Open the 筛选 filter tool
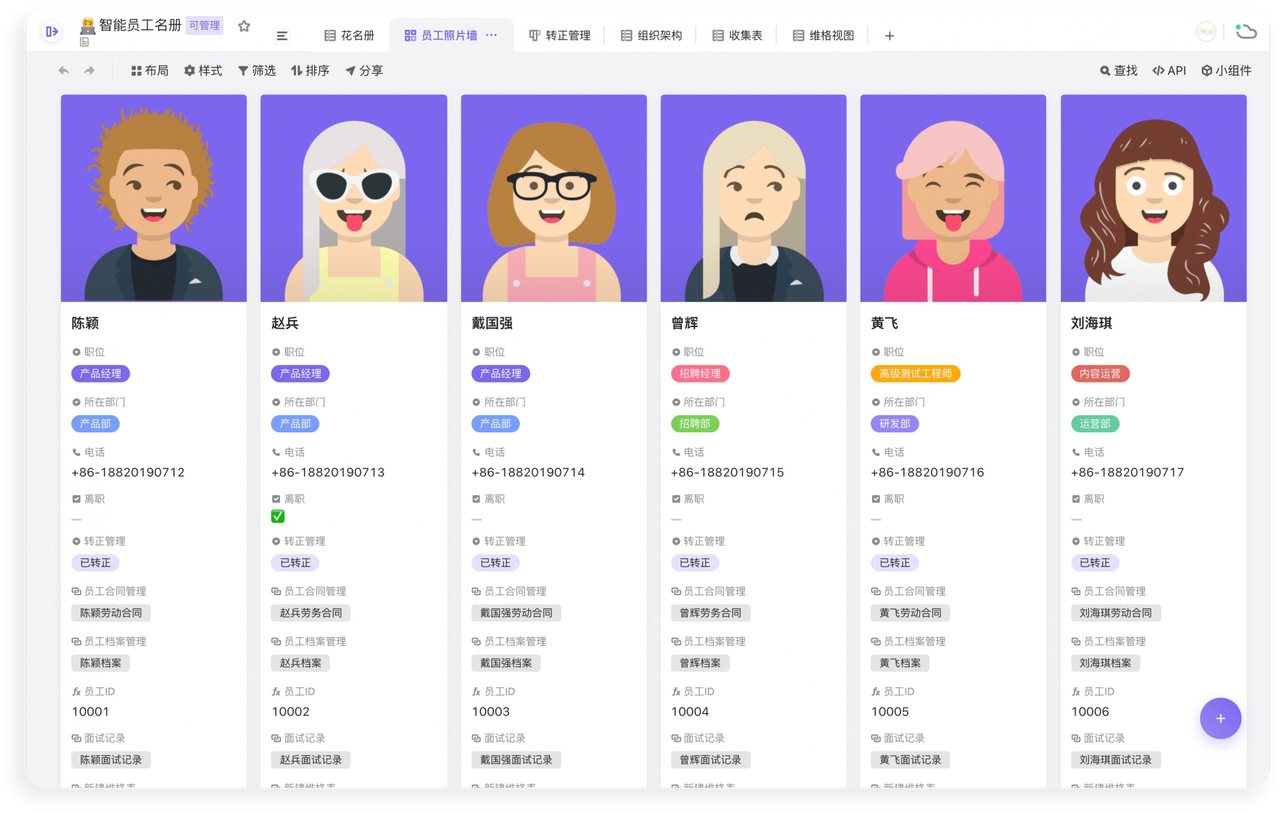Viewport: 1280px width, 813px height. (257, 70)
